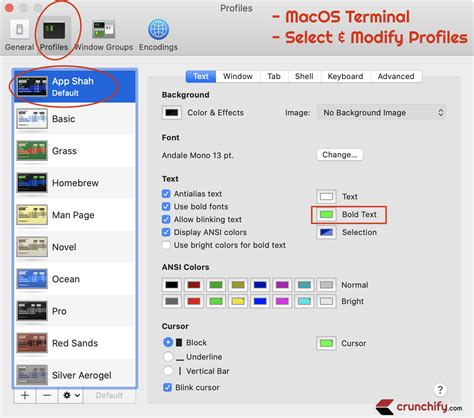The width and height of the screenshot is (474, 418).
Task: Click the Default button below profile list
Action: [109, 395]
